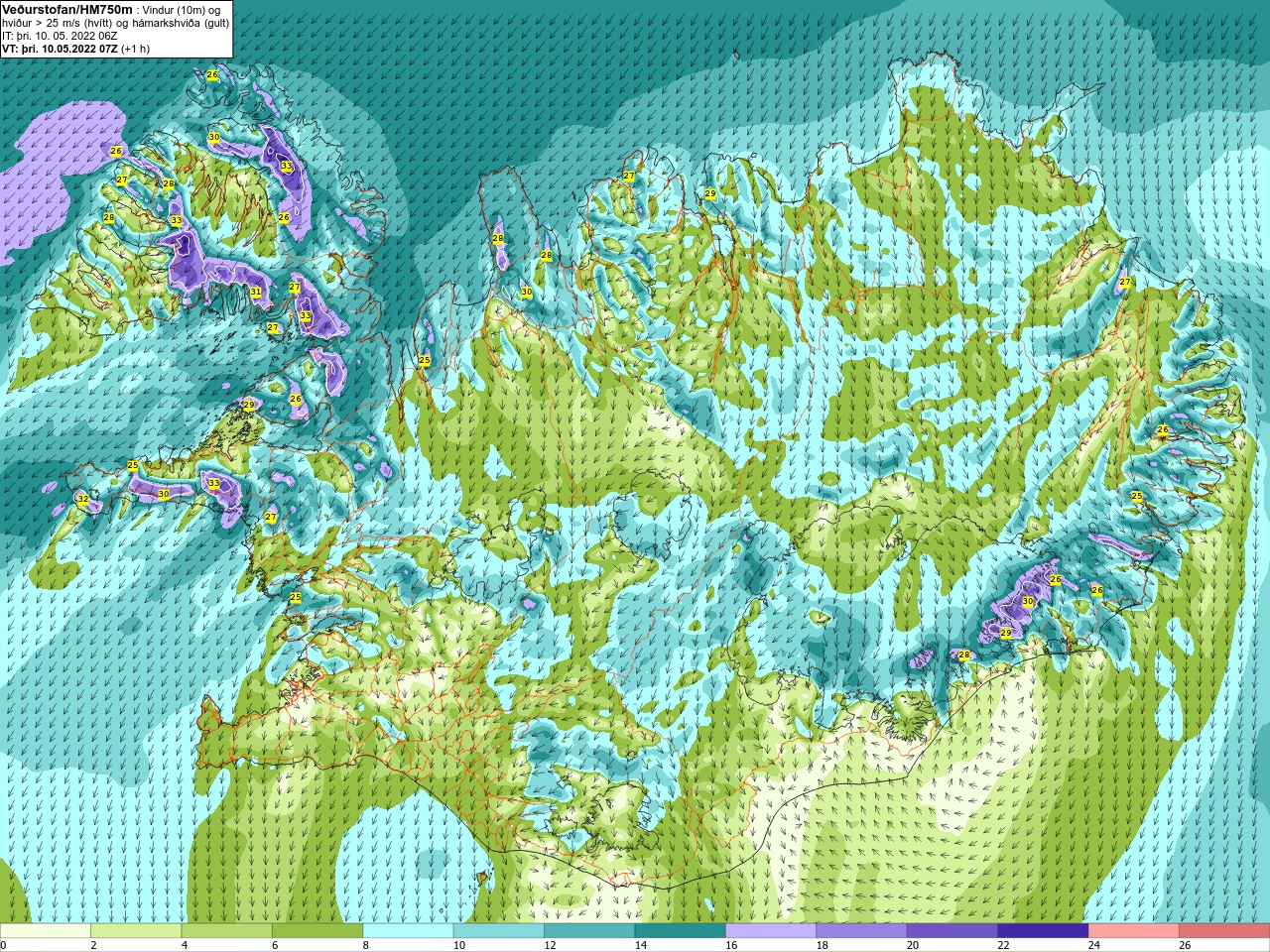Pick the green 4–6 m/s legend swatch
Screen dimensions: 1270x952
point(227,931)
